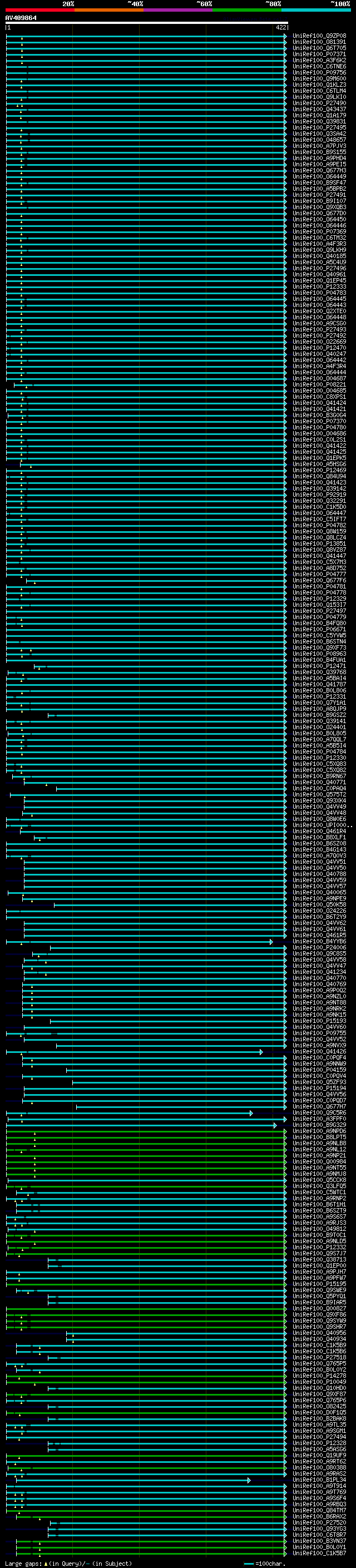Click the UniRef100_B4G143 label

319,850
